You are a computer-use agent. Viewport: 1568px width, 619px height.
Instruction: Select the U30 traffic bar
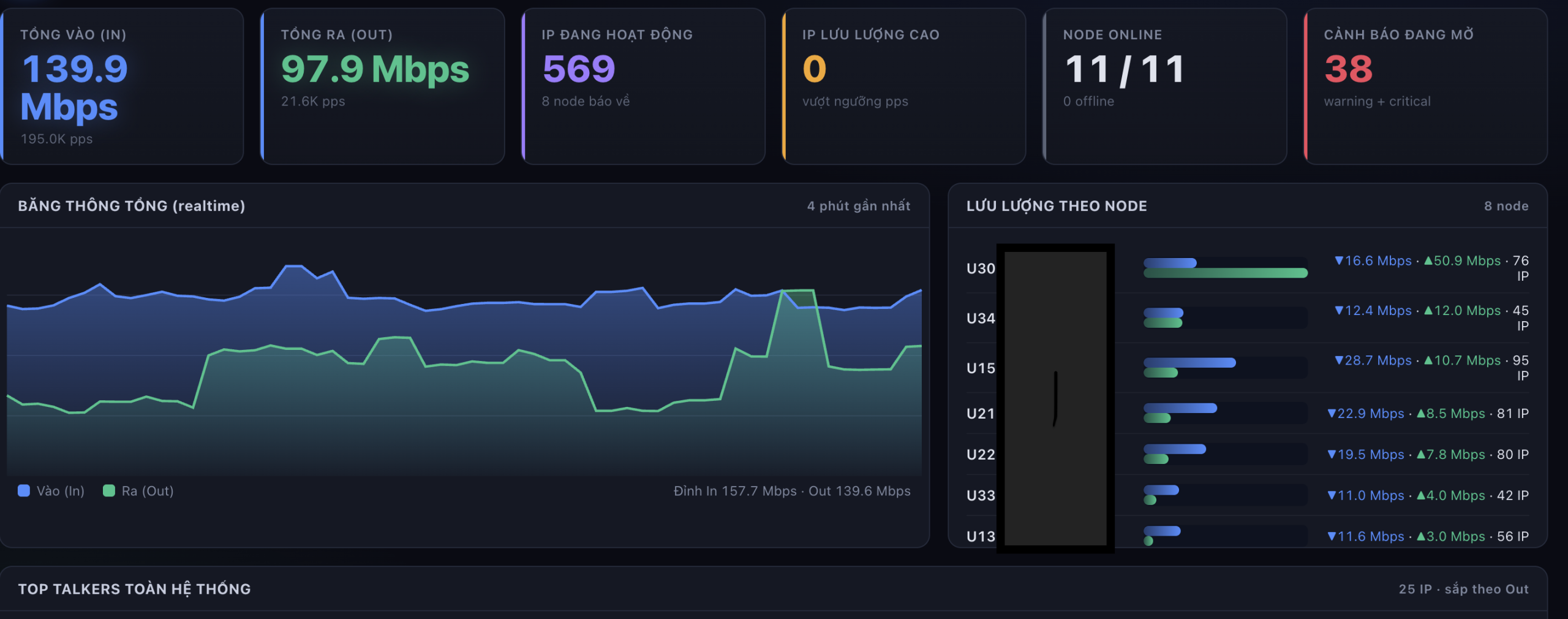tap(1225, 268)
